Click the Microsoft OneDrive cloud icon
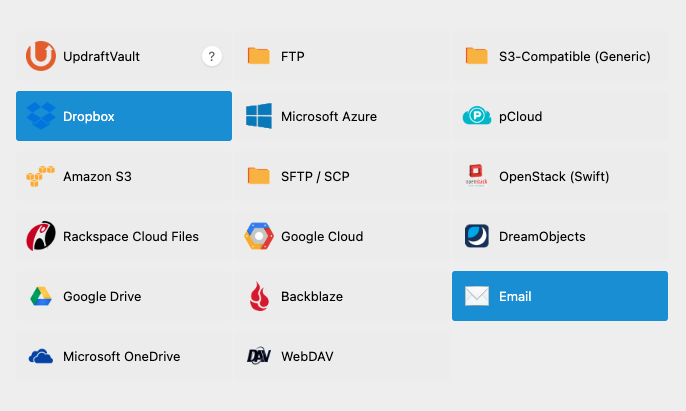 point(41,356)
